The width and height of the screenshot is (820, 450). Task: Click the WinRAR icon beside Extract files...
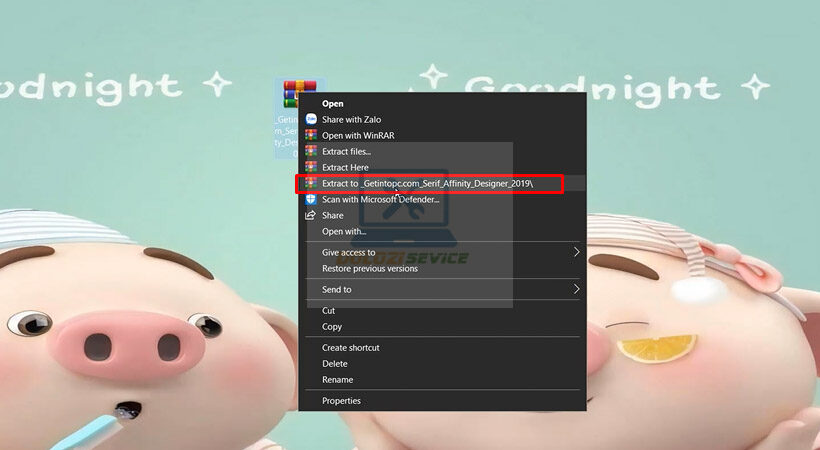tap(311, 151)
